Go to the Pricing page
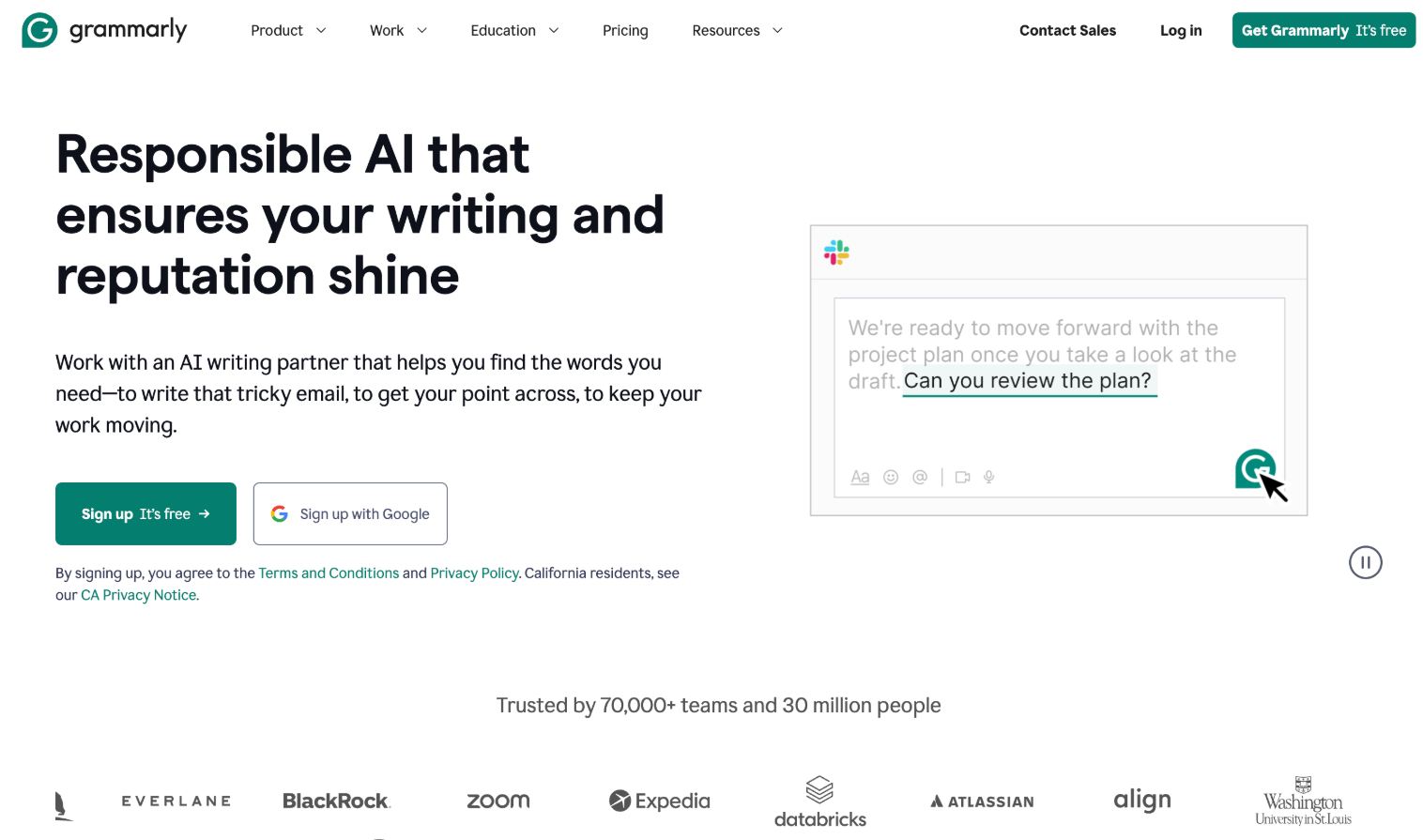Viewport: 1423px width, 840px height. (625, 31)
